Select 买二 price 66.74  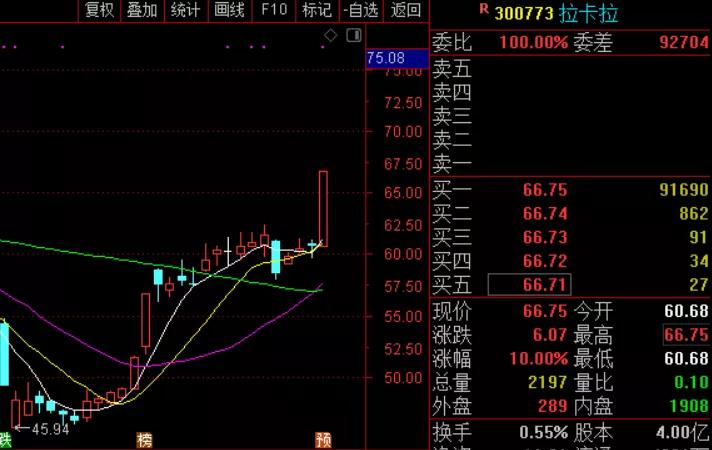pos(545,213)
